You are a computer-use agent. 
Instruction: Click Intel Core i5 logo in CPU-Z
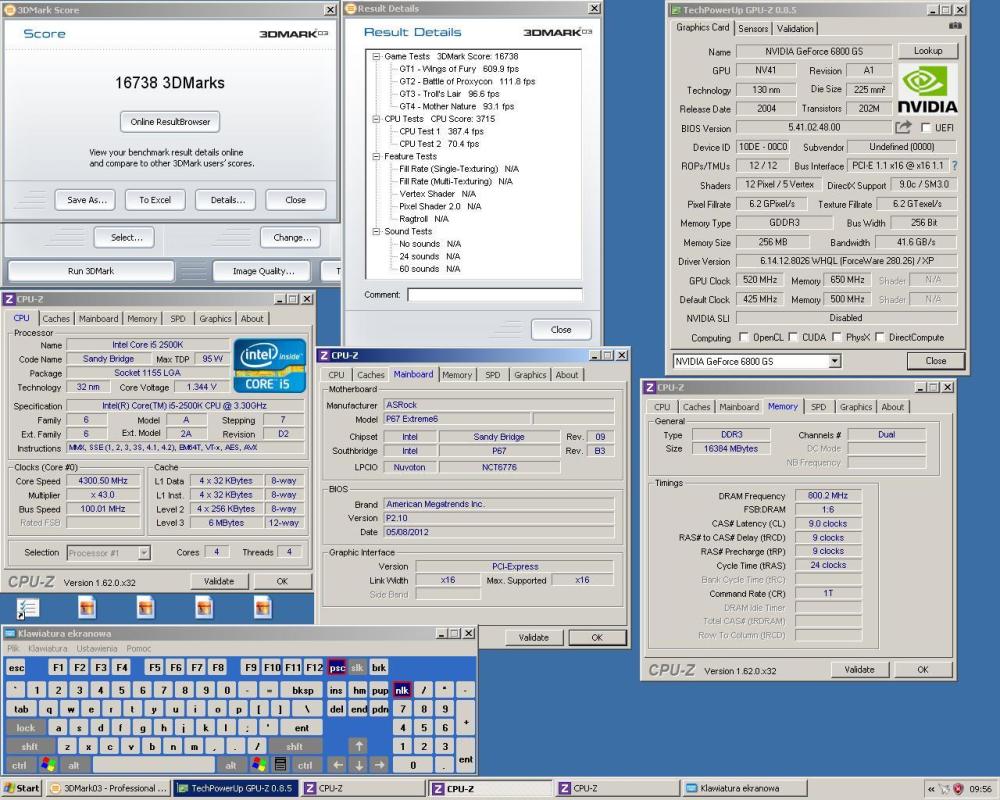tap(269, 366)
